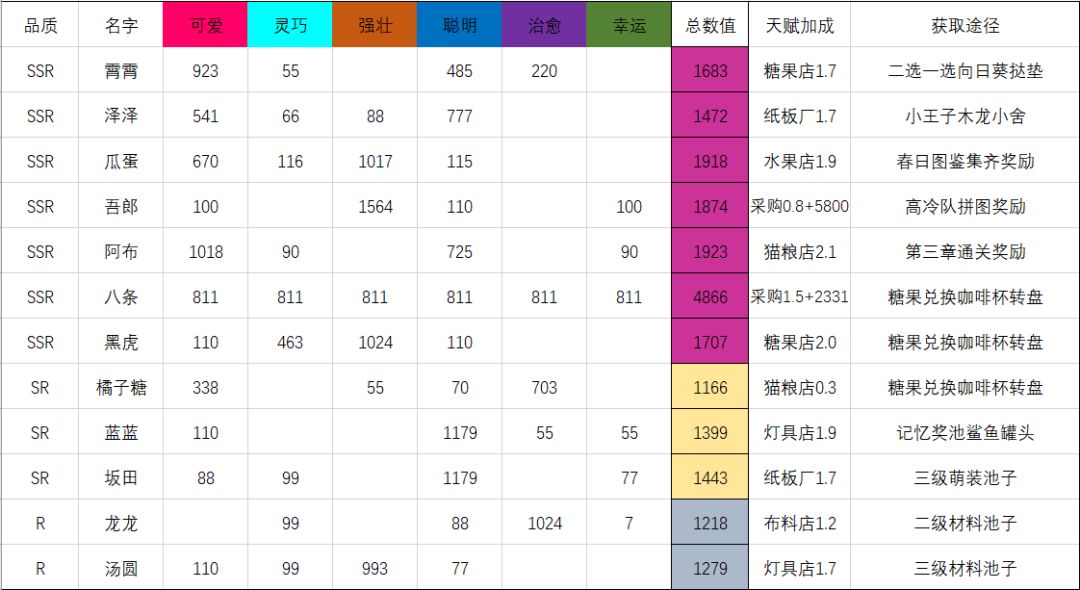
Task: Click the 703 cell in 橘子糖's row
Action: (544, 388)
